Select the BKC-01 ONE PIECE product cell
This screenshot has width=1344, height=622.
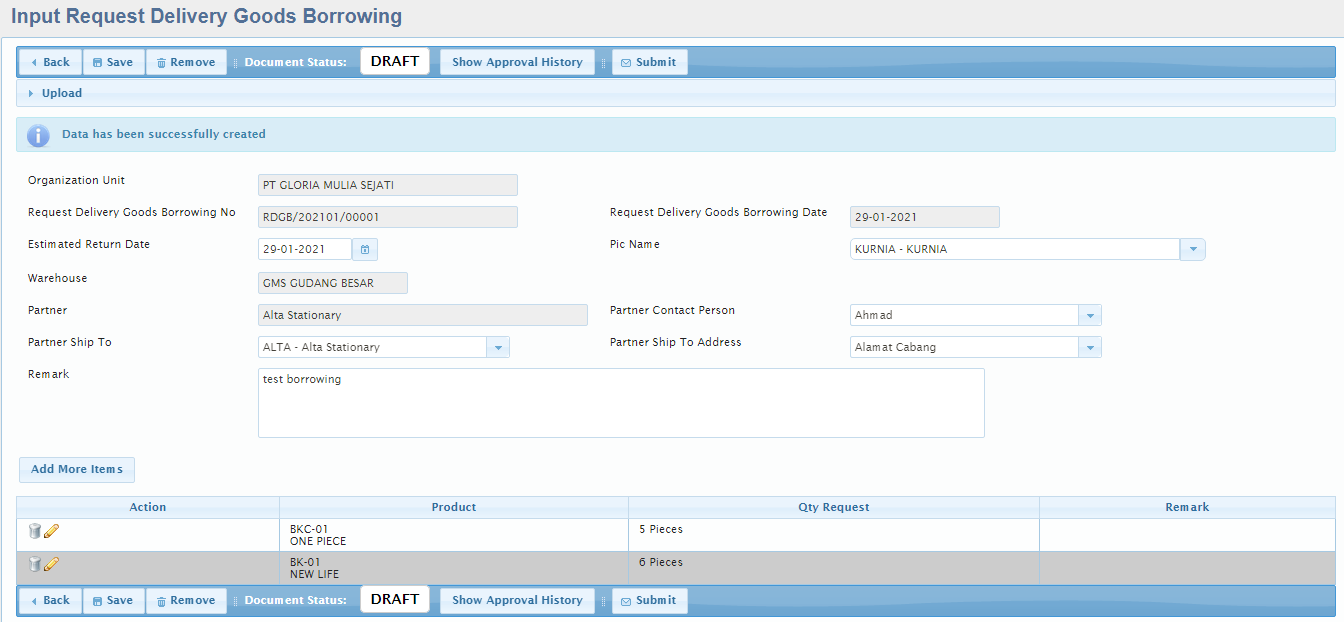coord(454,535)
